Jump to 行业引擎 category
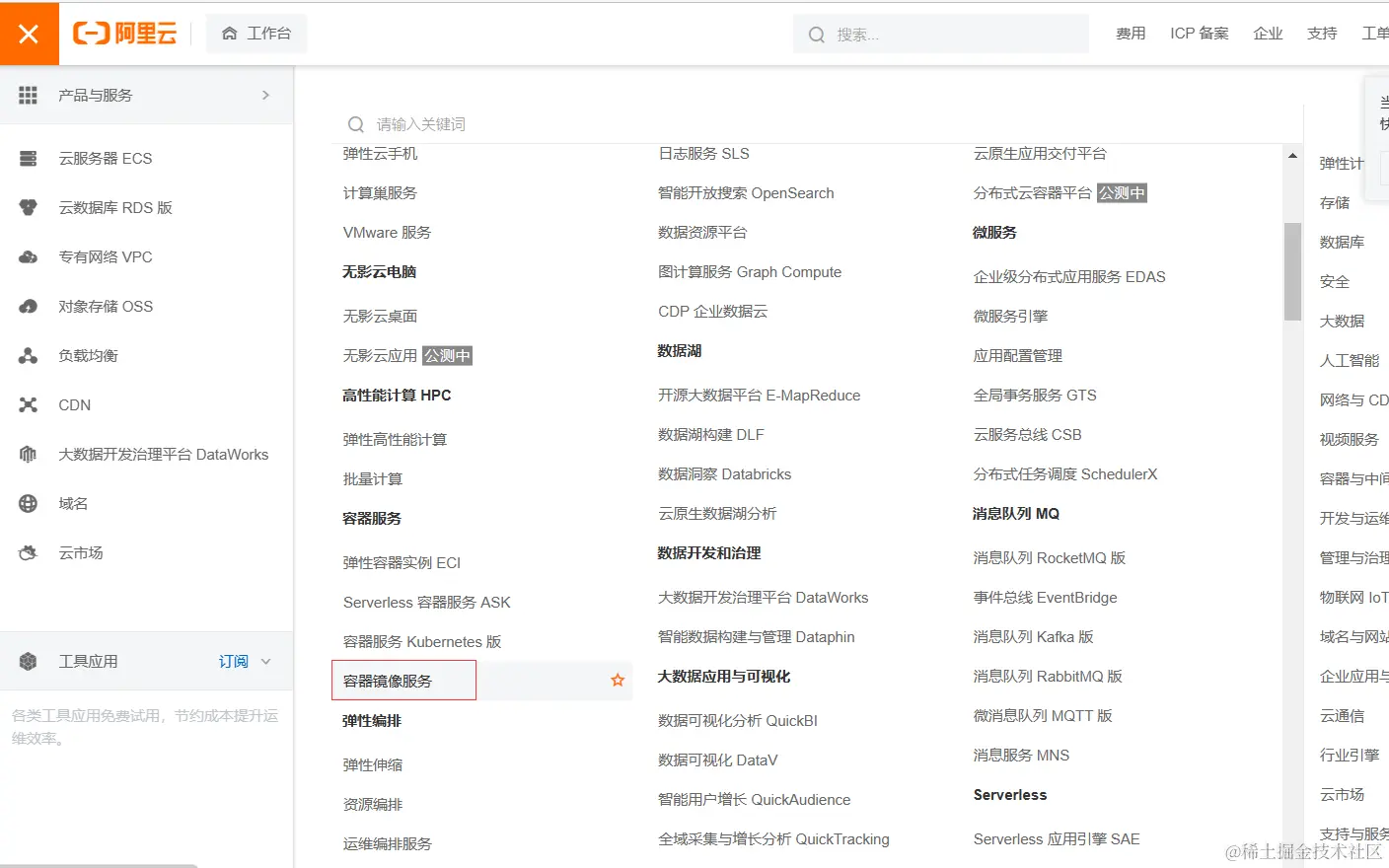The width and height of the screenshot is (1389, 868). [1350, 755]
